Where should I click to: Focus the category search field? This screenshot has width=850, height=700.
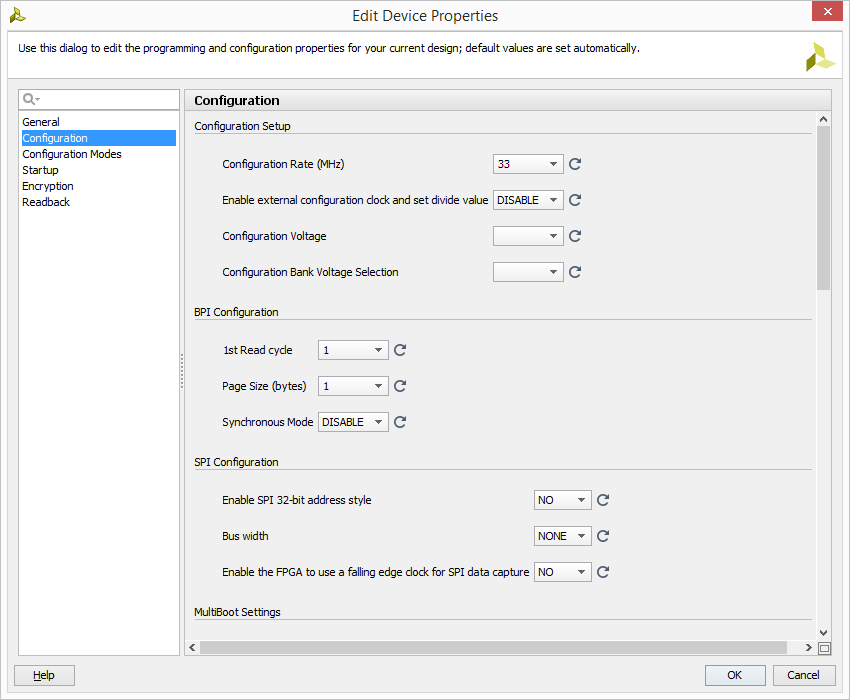point(99,99)
